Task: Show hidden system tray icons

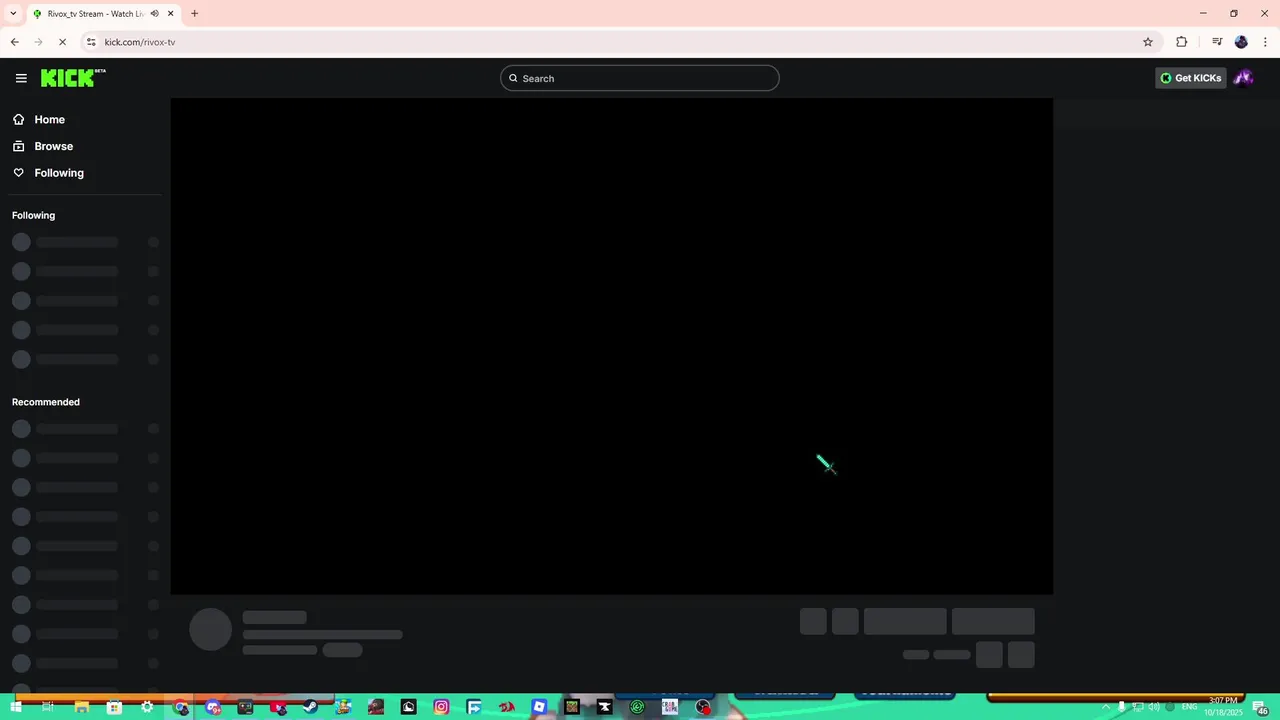Action: (x=1106, y=707)
